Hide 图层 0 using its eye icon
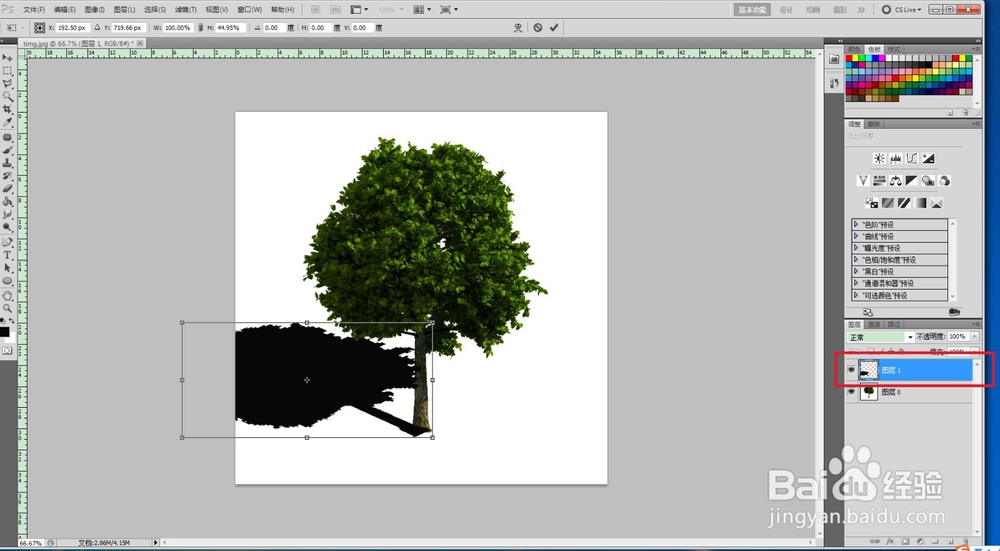Screen dimensions: 1000x551 [x=852, y=392]
